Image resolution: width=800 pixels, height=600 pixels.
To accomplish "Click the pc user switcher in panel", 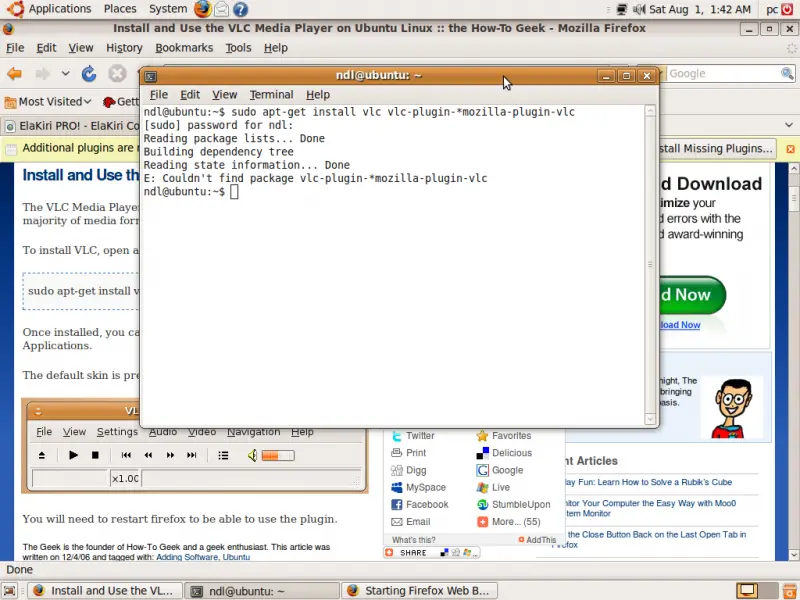I will click(772, 9).
